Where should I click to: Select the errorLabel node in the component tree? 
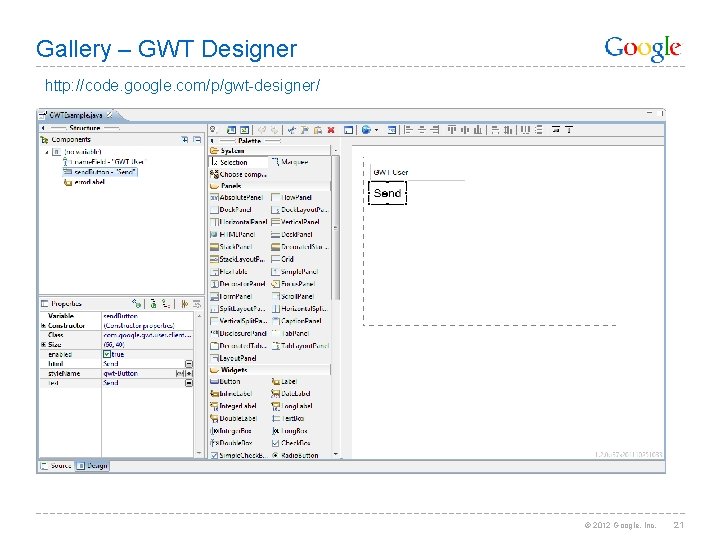coord(84,182)
